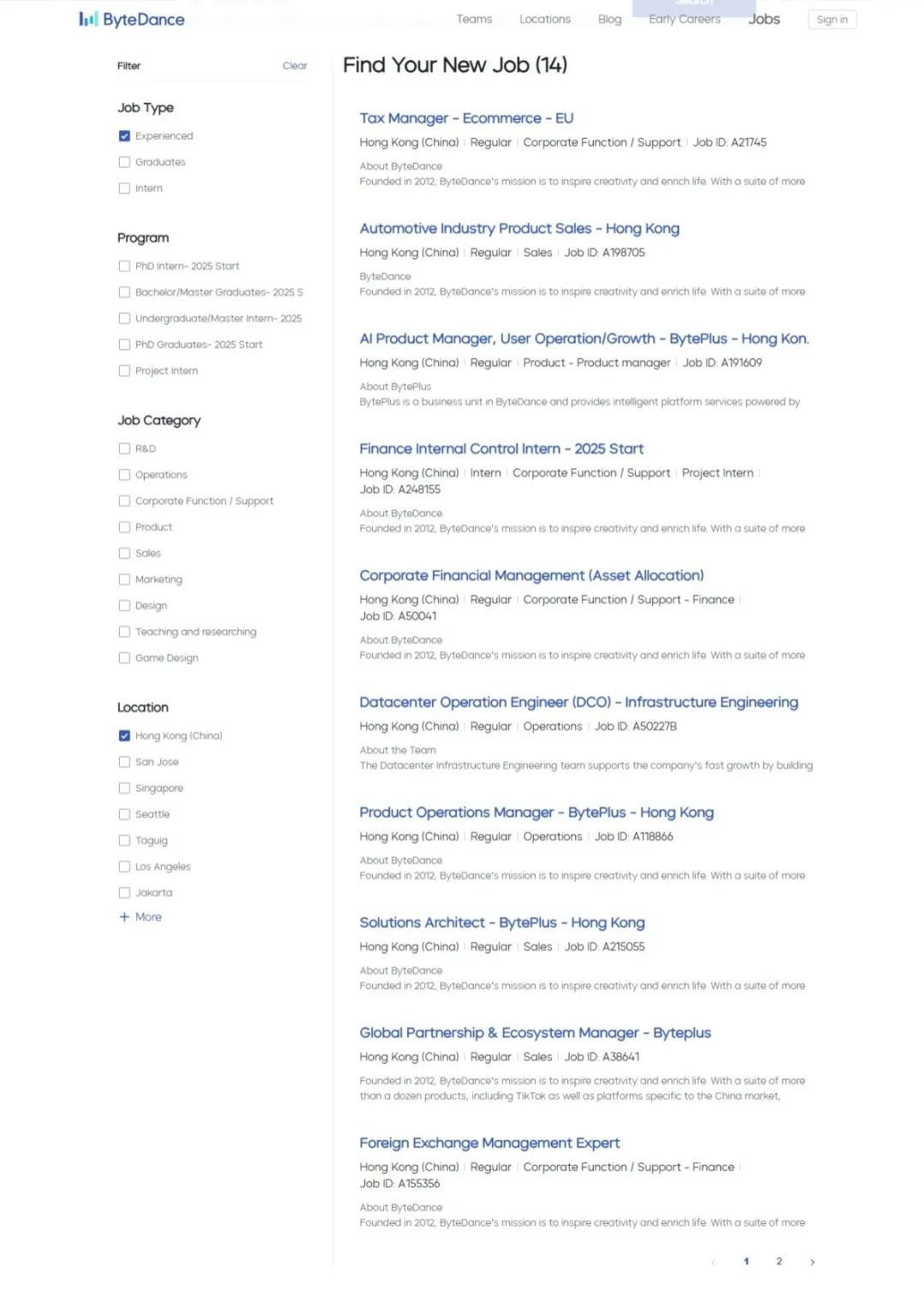The image size is (924, 1296).
Task: Click Job ID: A50041 text
Action: 398,616
